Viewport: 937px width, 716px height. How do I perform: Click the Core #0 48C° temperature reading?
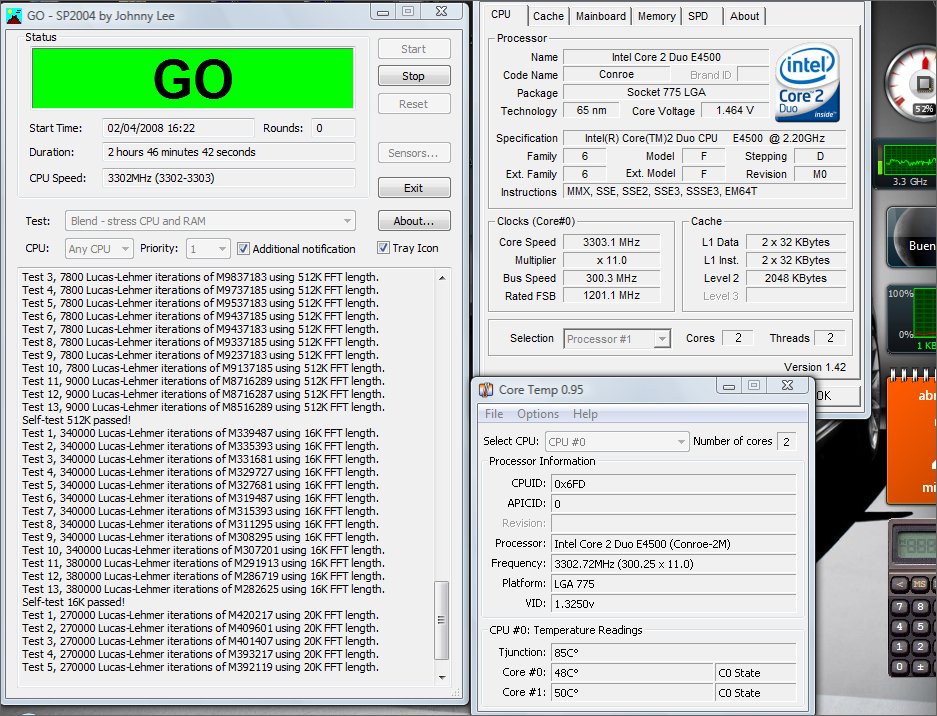632,673
